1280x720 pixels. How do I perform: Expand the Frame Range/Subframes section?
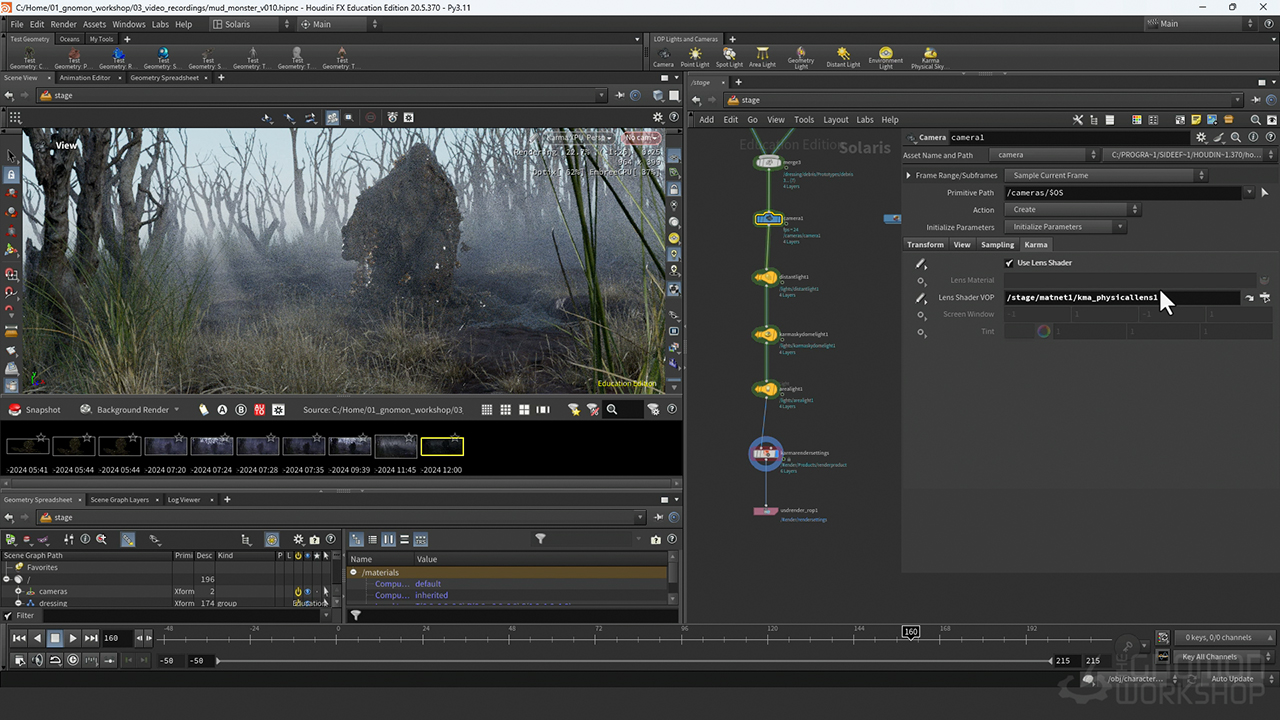pos(909,176)
